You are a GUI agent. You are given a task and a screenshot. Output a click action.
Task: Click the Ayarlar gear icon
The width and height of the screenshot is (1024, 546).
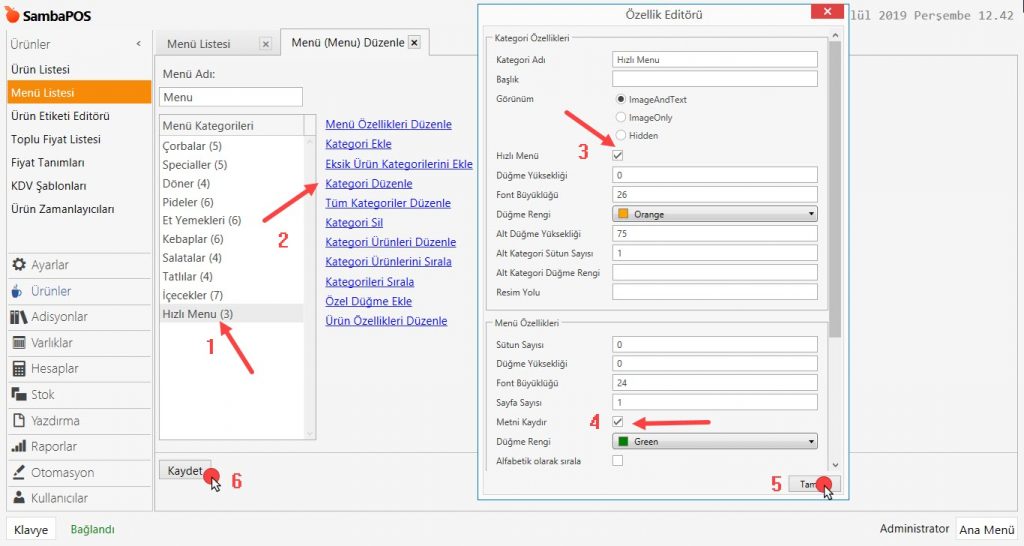click(18, 265)
